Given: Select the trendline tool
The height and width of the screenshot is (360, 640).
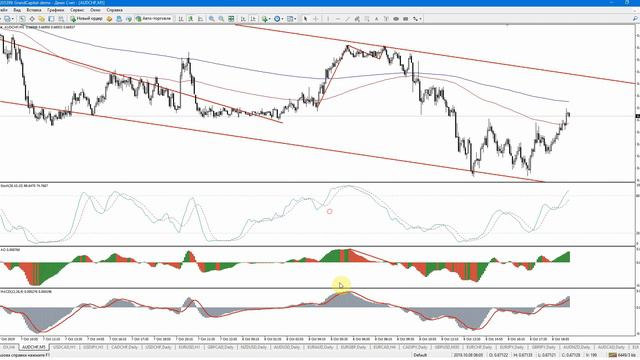Looking at the screenshot, I should point(348,19).
